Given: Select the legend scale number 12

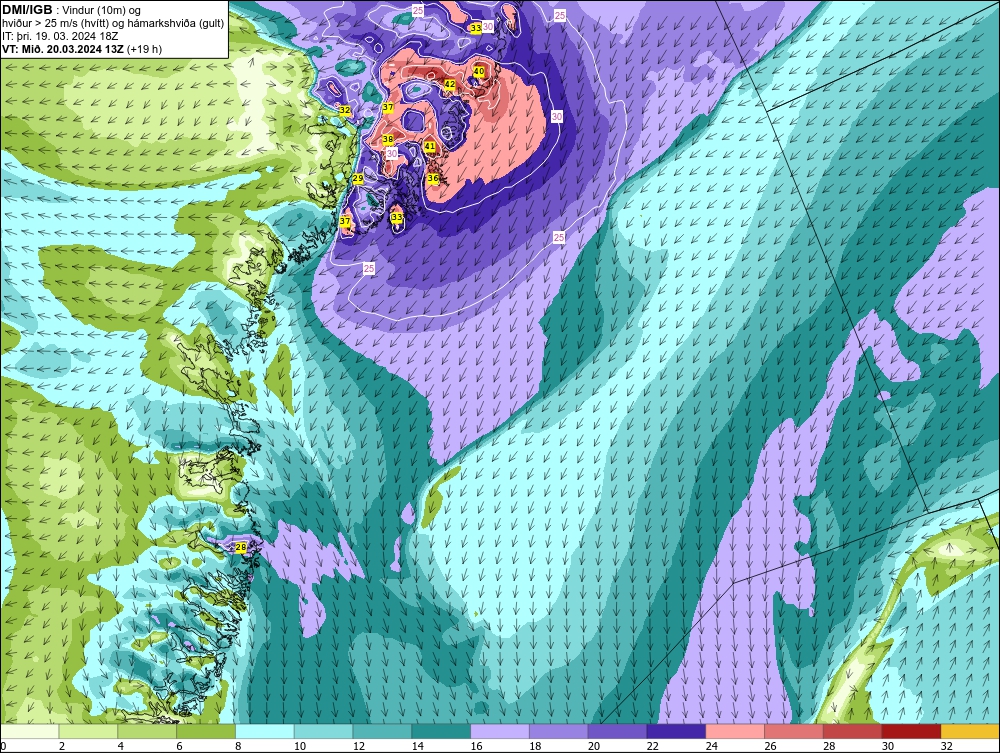Looking at the screenshot, I should tap(359, 746).
